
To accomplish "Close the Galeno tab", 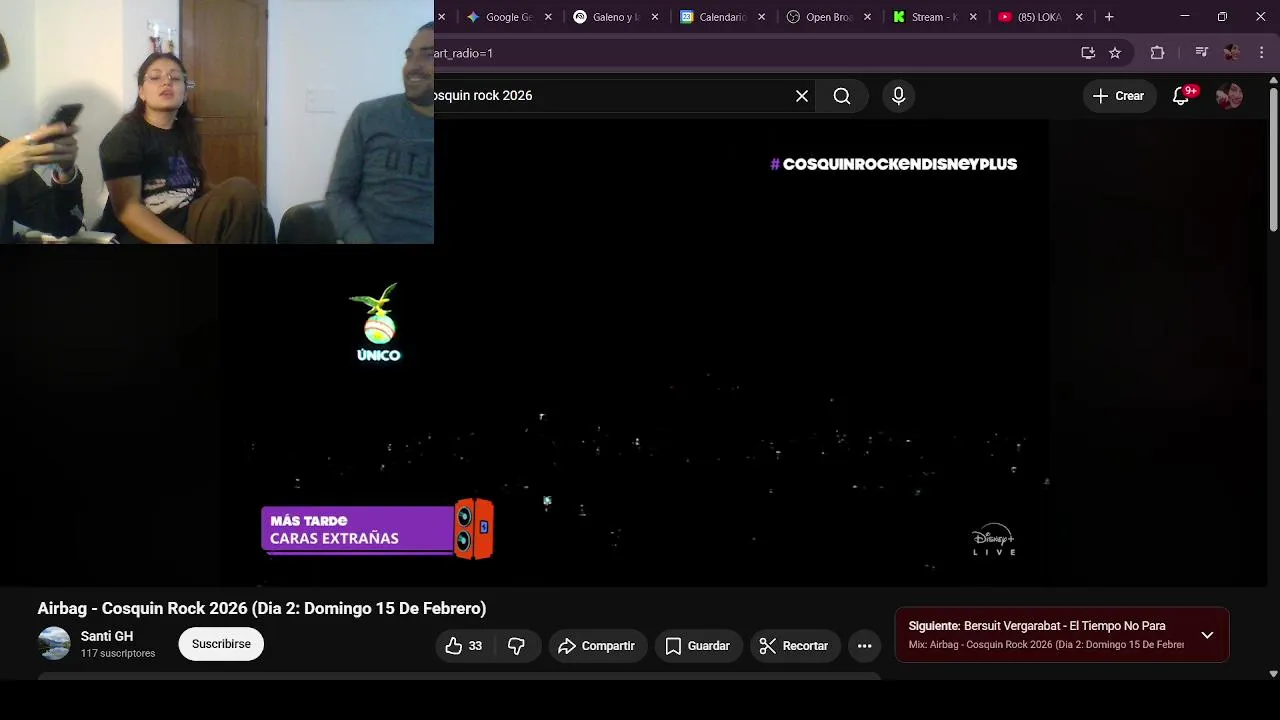I will (655, 17).
